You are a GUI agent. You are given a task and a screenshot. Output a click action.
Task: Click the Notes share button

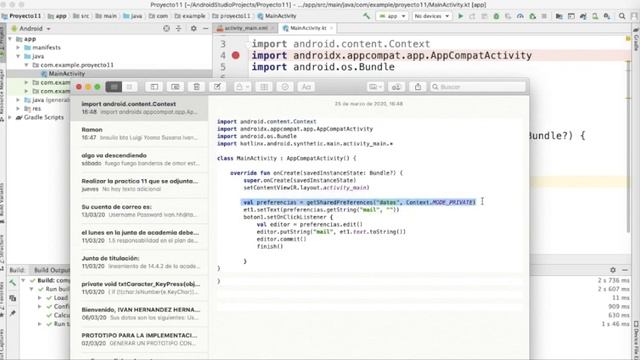[418, 87]
